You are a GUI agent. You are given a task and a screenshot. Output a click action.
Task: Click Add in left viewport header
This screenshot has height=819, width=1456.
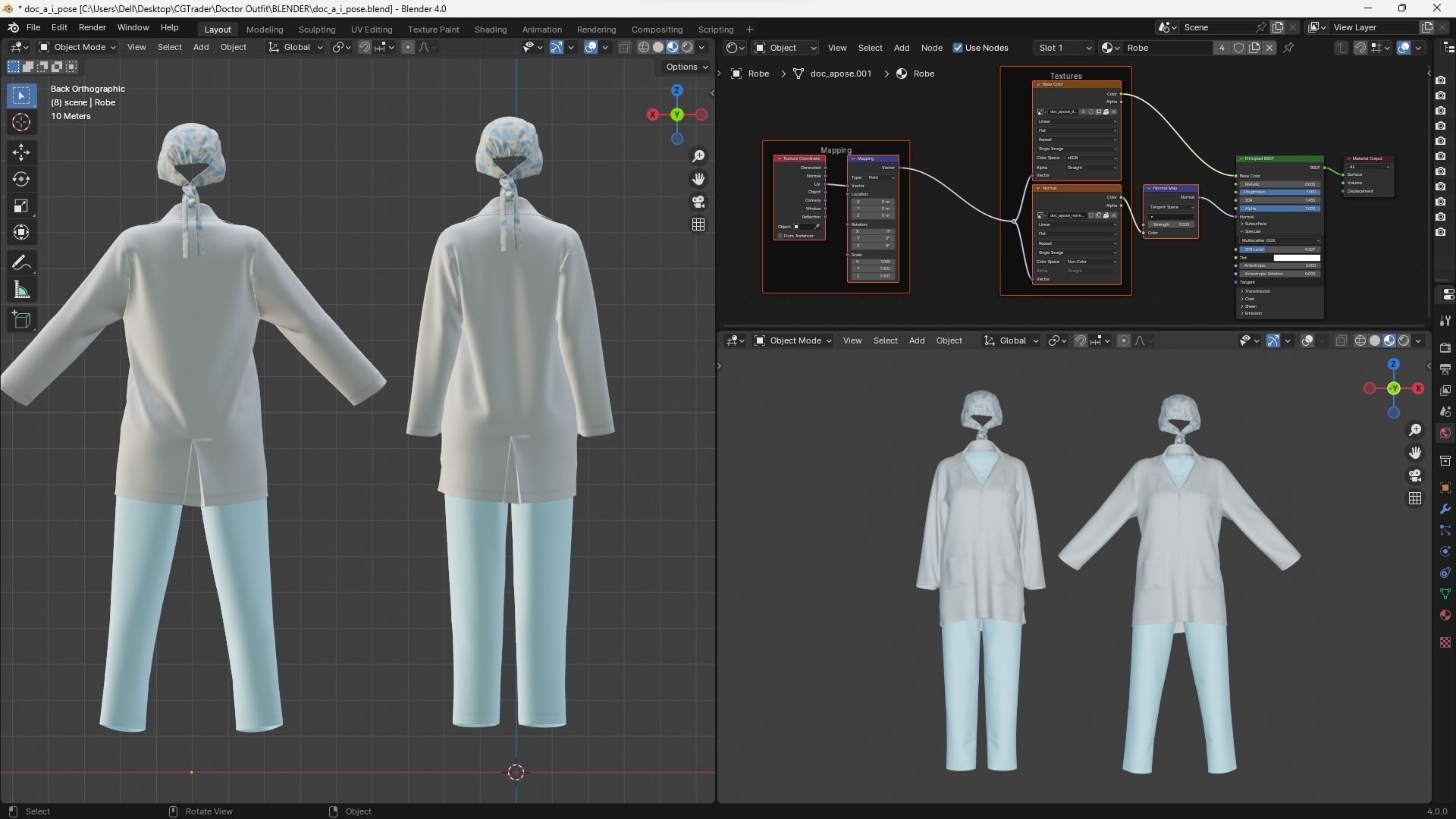point(201,47)
